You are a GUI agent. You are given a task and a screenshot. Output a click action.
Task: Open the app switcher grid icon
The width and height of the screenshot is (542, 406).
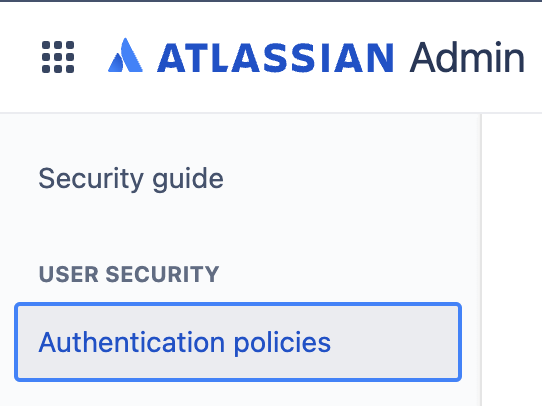click(x=58, y=57)
